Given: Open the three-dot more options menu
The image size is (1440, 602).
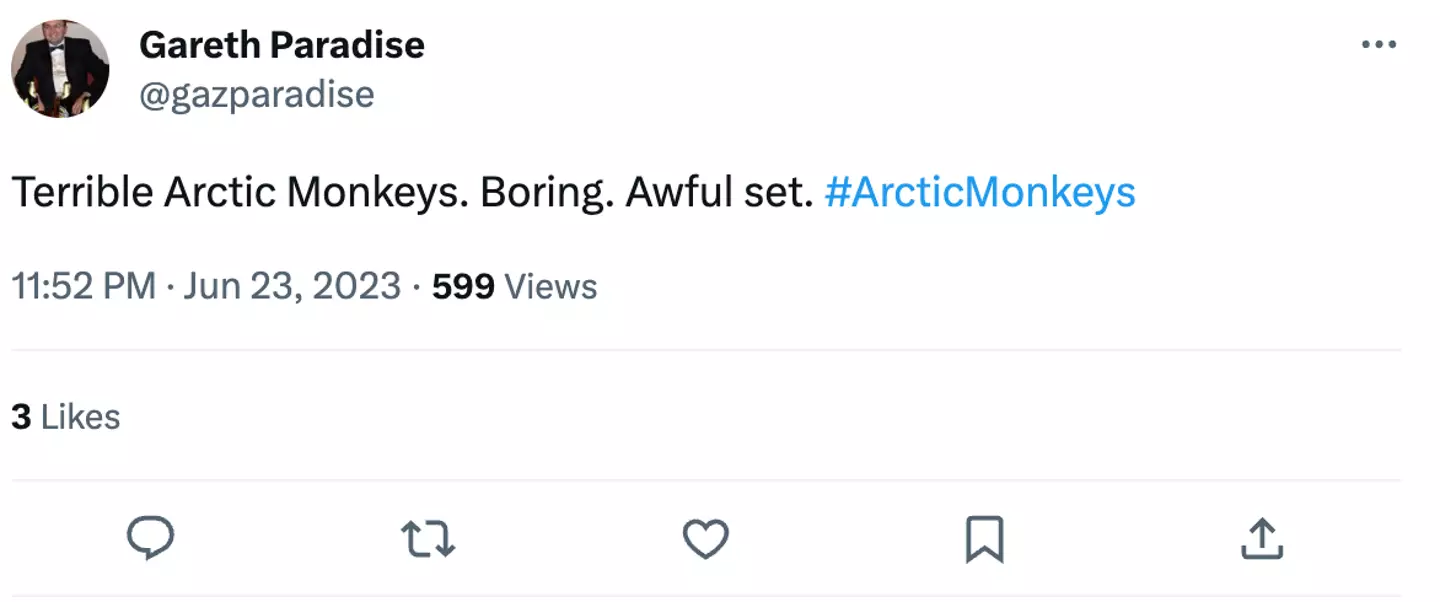Looking at the screenshot, I should point(1379,45).
